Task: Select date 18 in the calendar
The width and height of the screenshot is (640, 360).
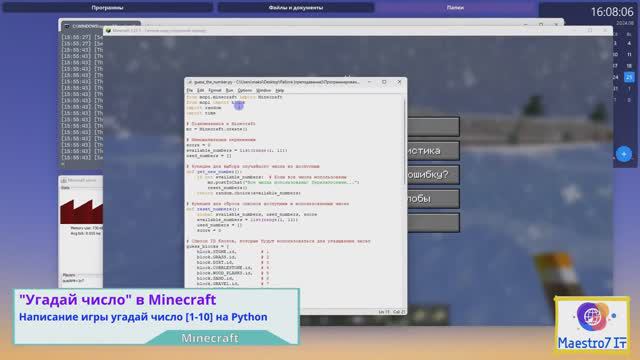Action: click(x=629, y=66)
